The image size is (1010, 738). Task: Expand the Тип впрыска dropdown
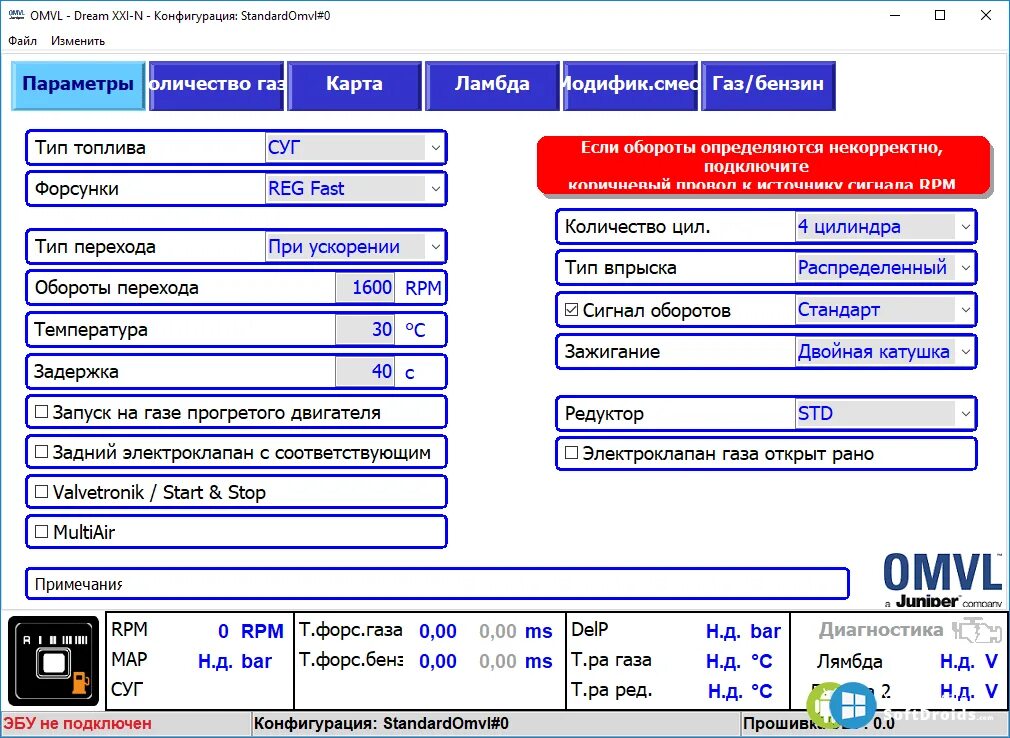click(884, 268)
